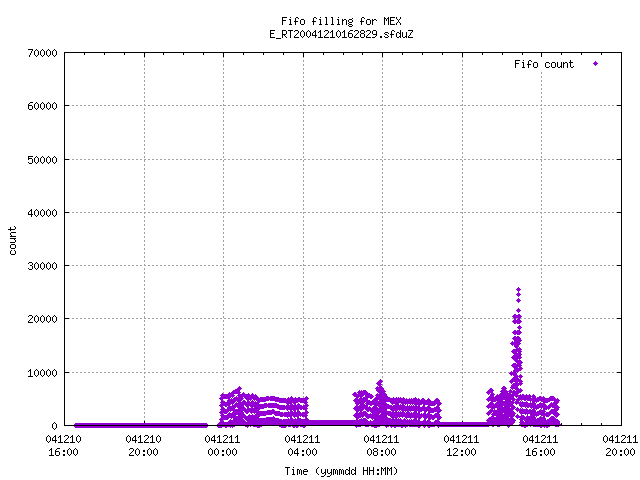Click the x-axis tick '041211 04:00'

tap(302, 446)
